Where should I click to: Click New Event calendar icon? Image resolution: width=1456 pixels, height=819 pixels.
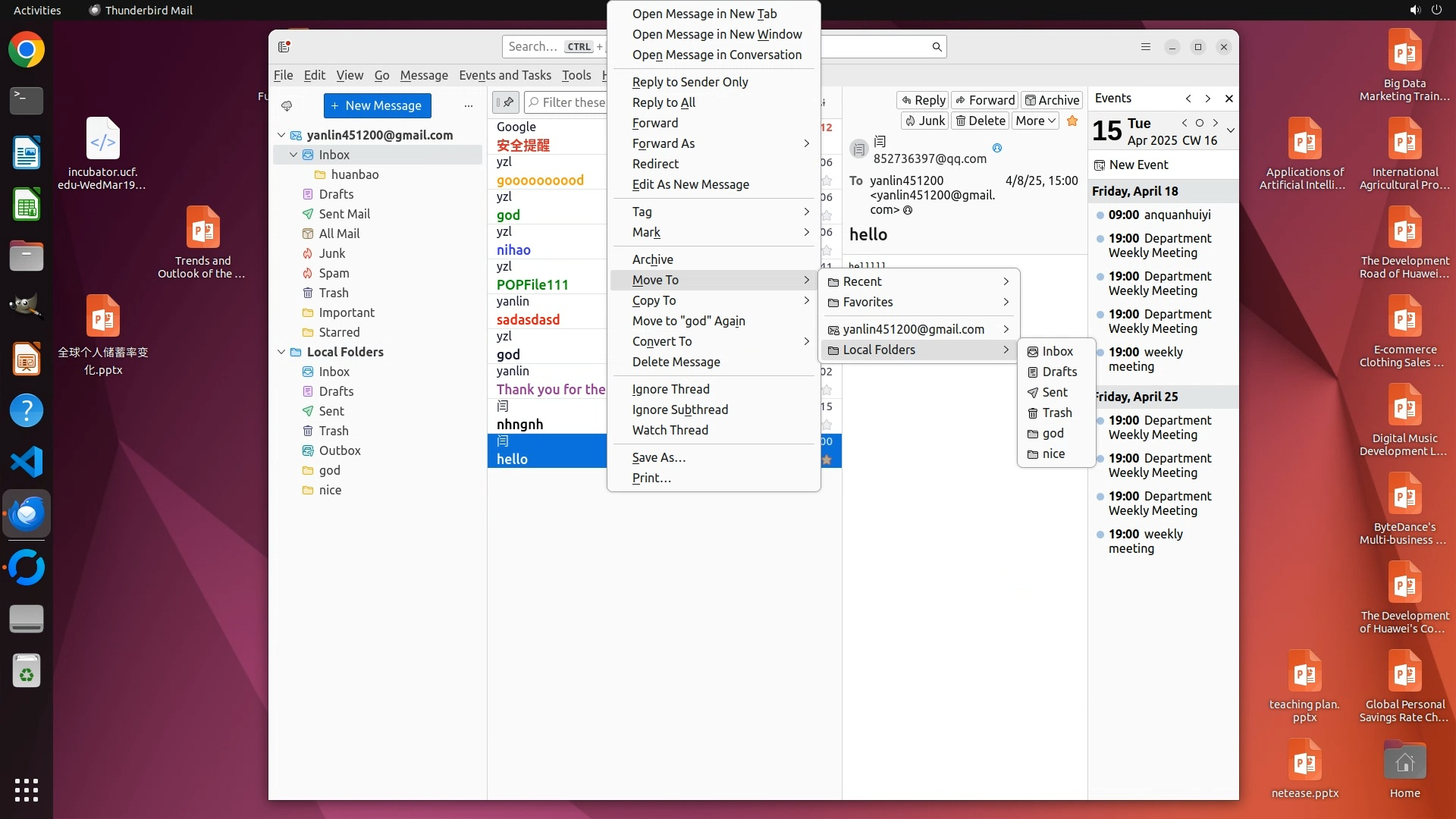1100,165
